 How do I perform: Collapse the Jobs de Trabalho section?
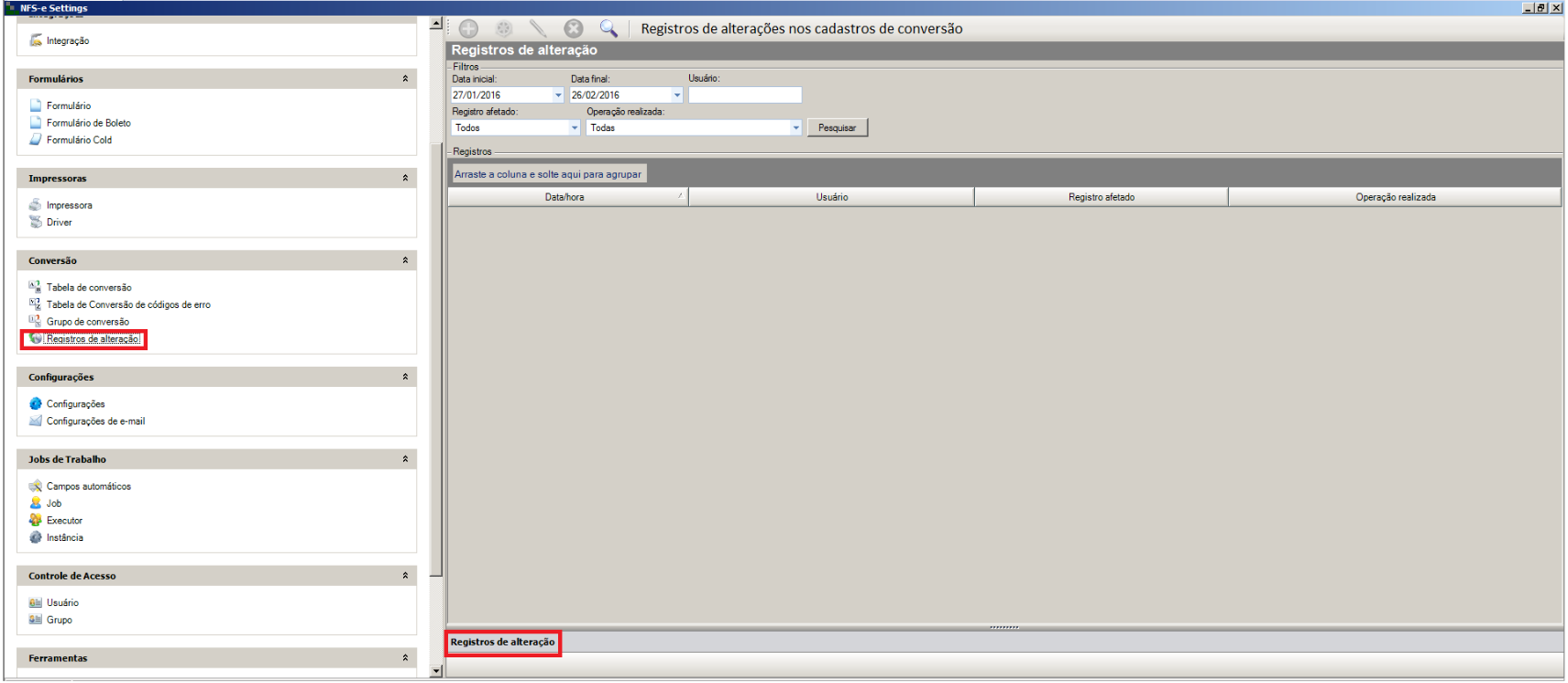pyautogui.click(x=405, y=459)
